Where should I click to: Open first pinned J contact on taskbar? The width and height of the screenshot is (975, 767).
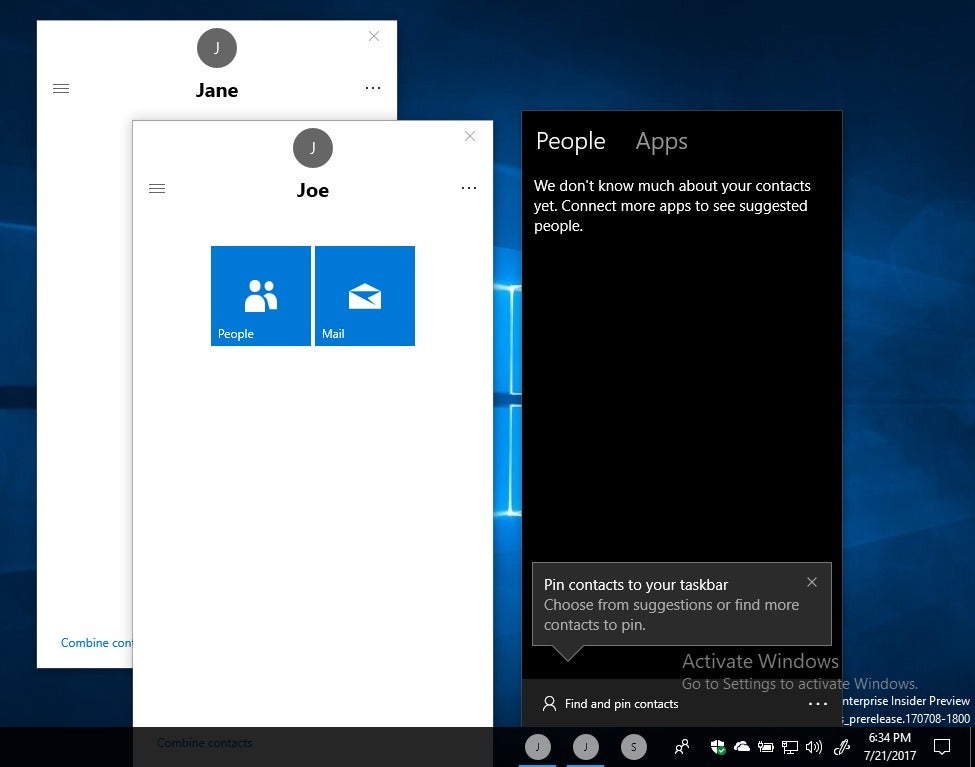coord(538,746)
